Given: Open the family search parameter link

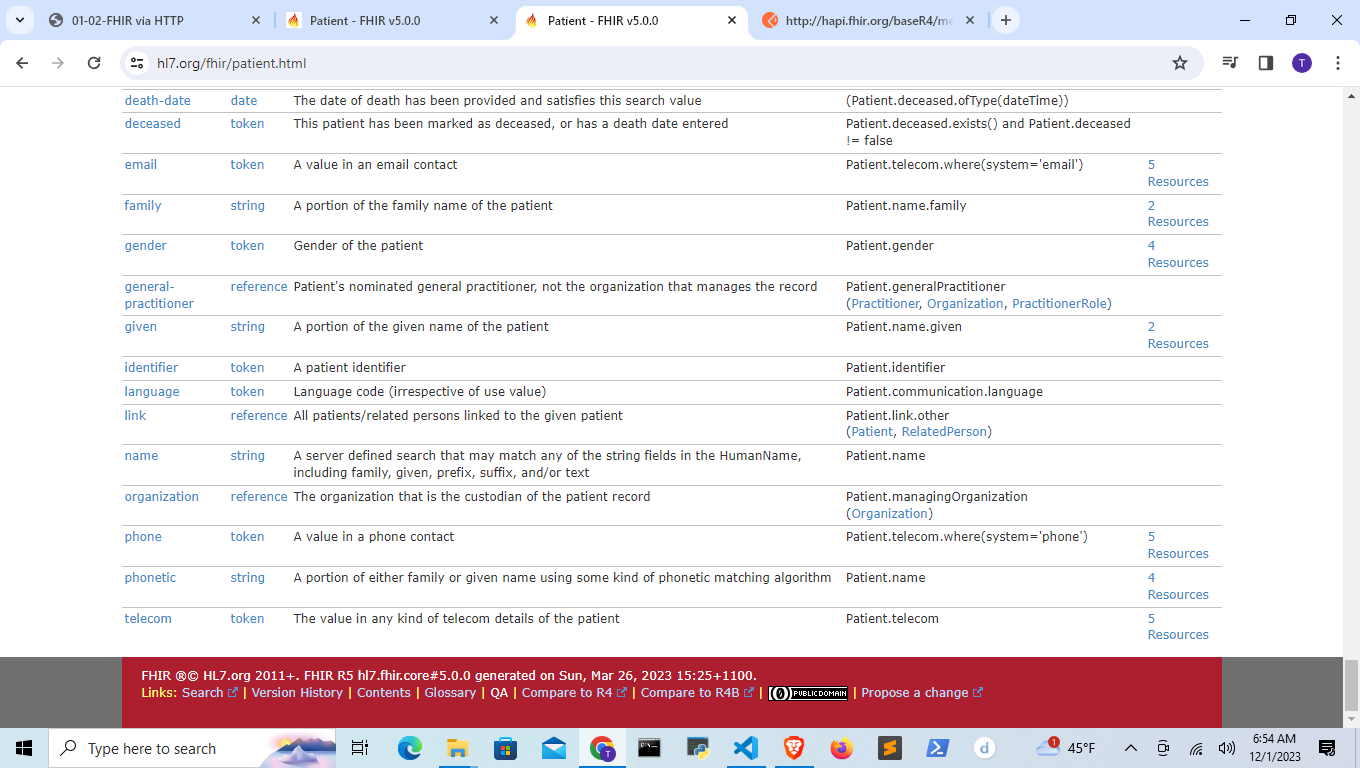Looking at the screenshot, I should point(142,205).
